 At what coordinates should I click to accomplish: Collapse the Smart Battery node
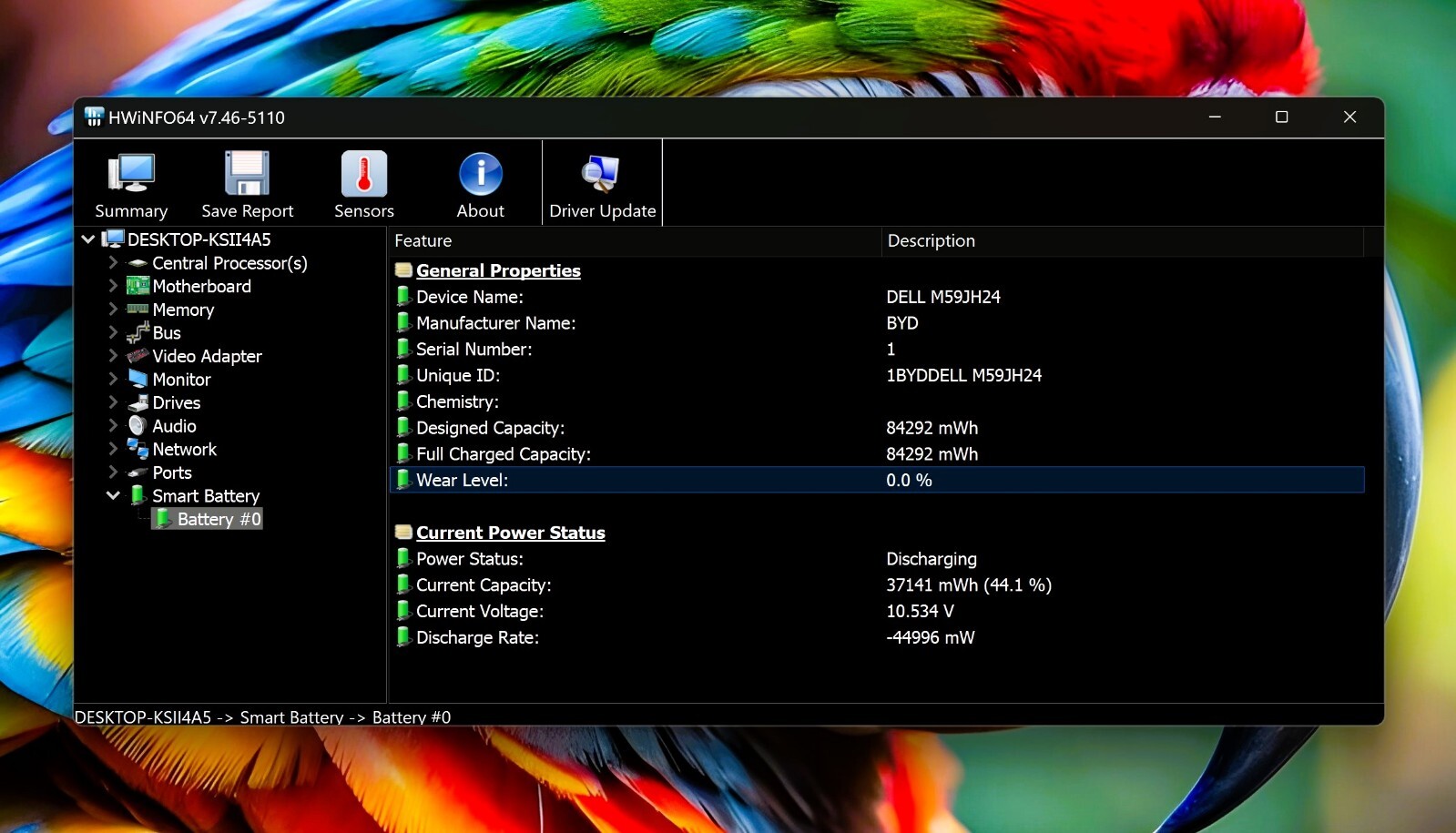click(113, 495)
